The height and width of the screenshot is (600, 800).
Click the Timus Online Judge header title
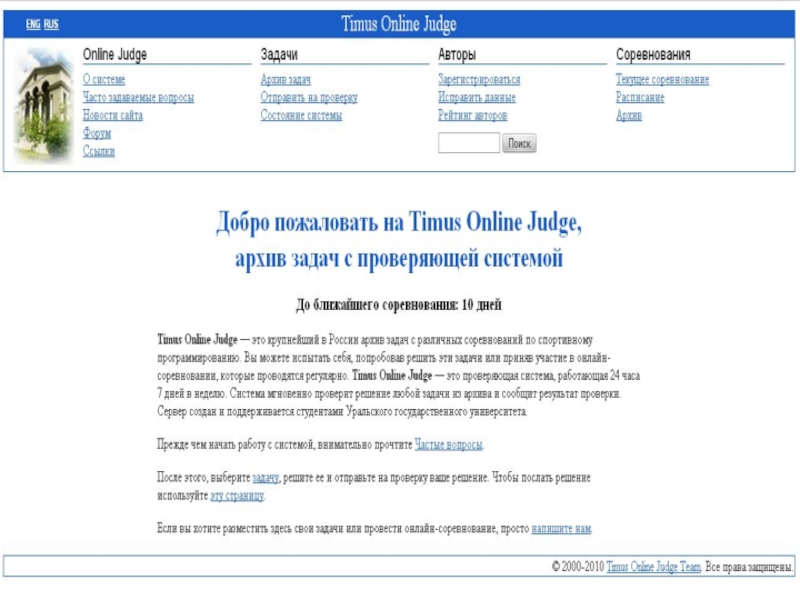tap(399, 24)
